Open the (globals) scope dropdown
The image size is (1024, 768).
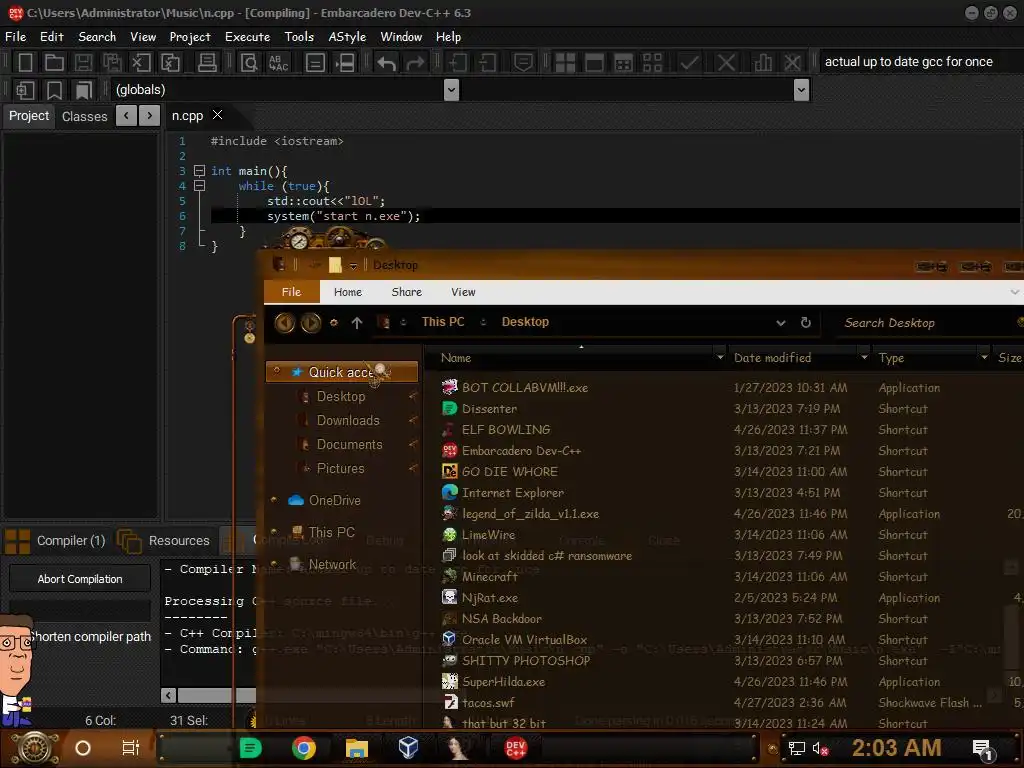[451, 89]
